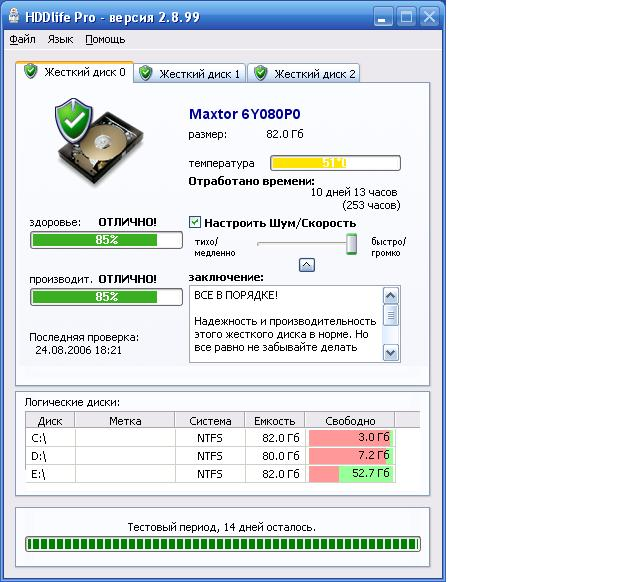640x582 pixels.
Task: Click the hard drive with shield image
Action: (99, 142)
